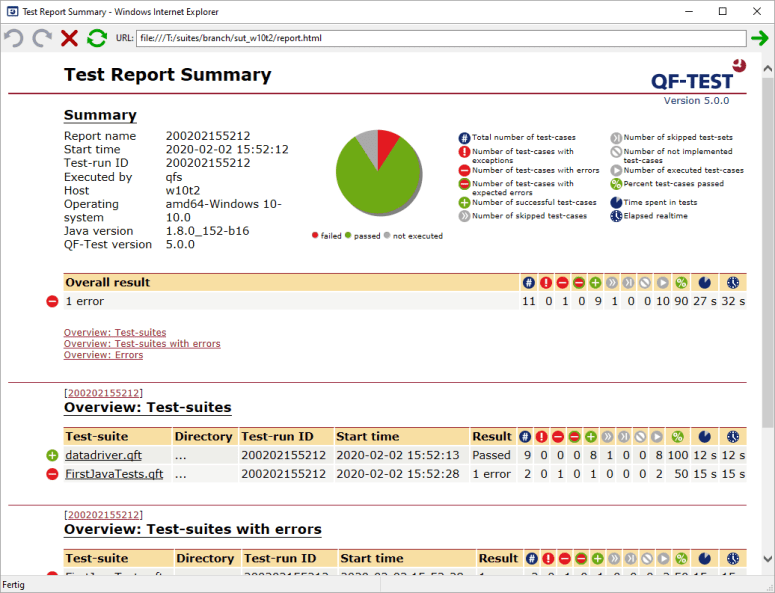Open the FirstJavaTests.qft test-suite link
Screen dimensions: 775x593
[x=114, y=474]
